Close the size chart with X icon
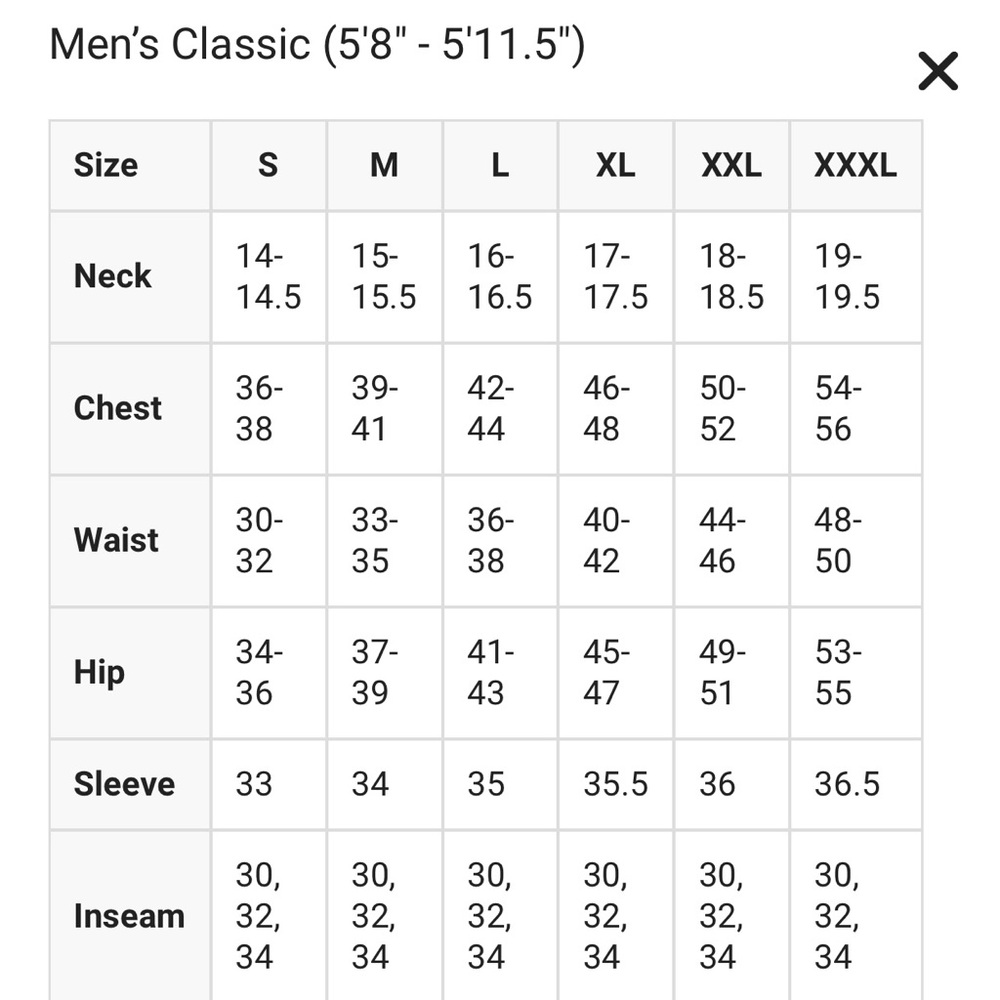 pos(938,71)
